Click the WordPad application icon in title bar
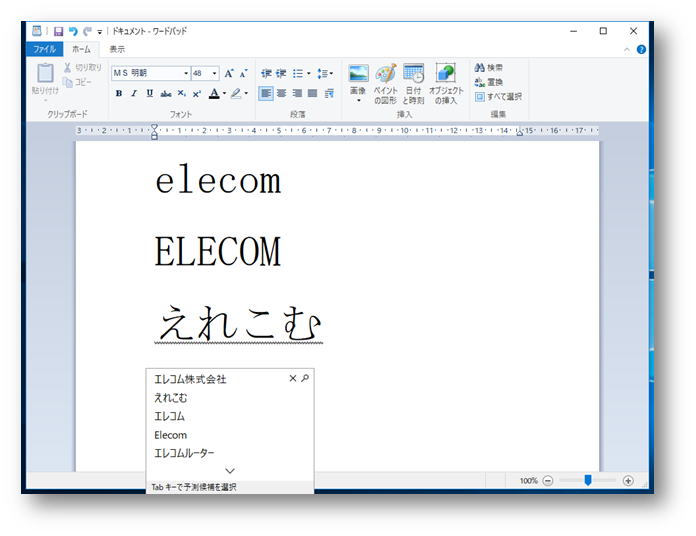 (x=37, y=31)
